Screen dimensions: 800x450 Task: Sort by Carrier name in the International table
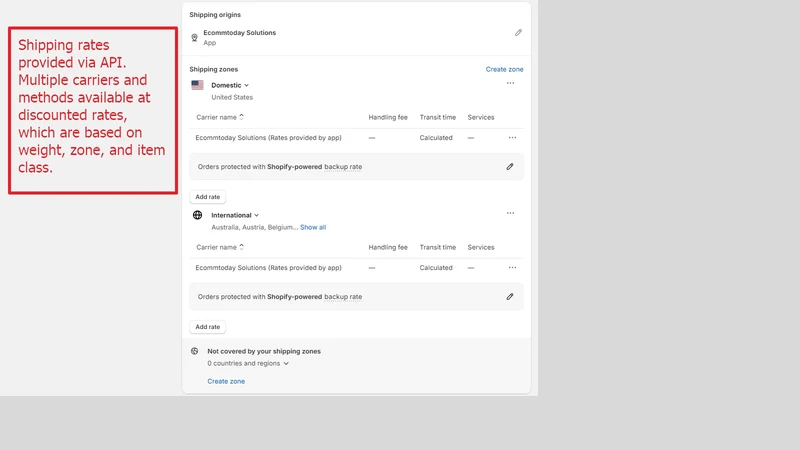click(x=220, y=247)
